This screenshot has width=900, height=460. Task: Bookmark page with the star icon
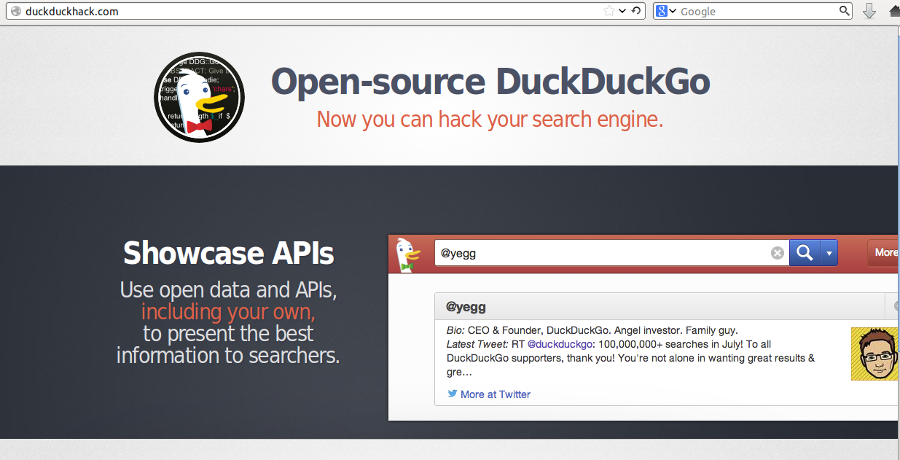coord(609,11)
